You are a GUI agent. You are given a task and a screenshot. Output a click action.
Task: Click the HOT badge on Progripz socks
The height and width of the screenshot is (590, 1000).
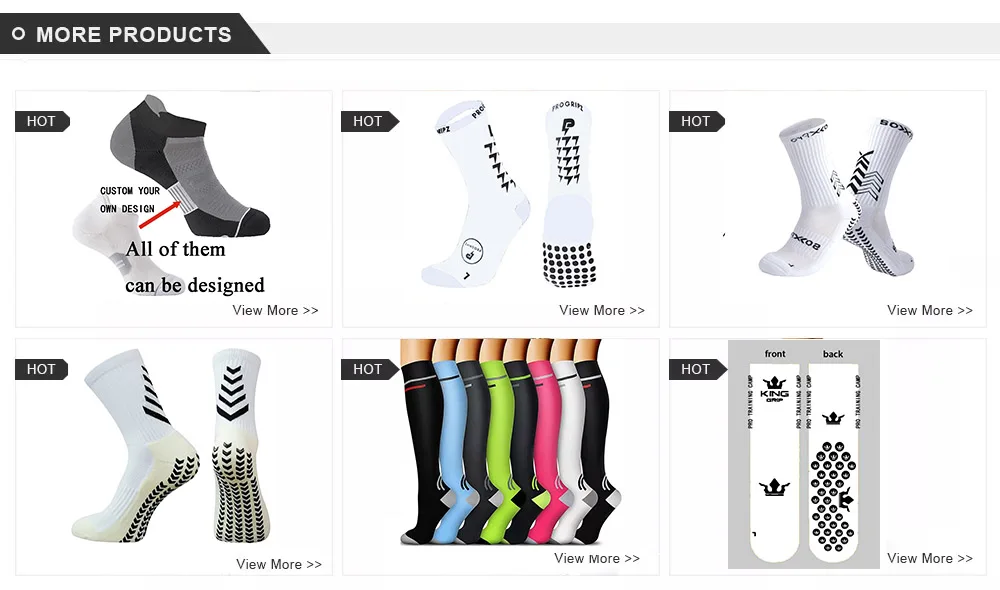[x=369, y=121]
